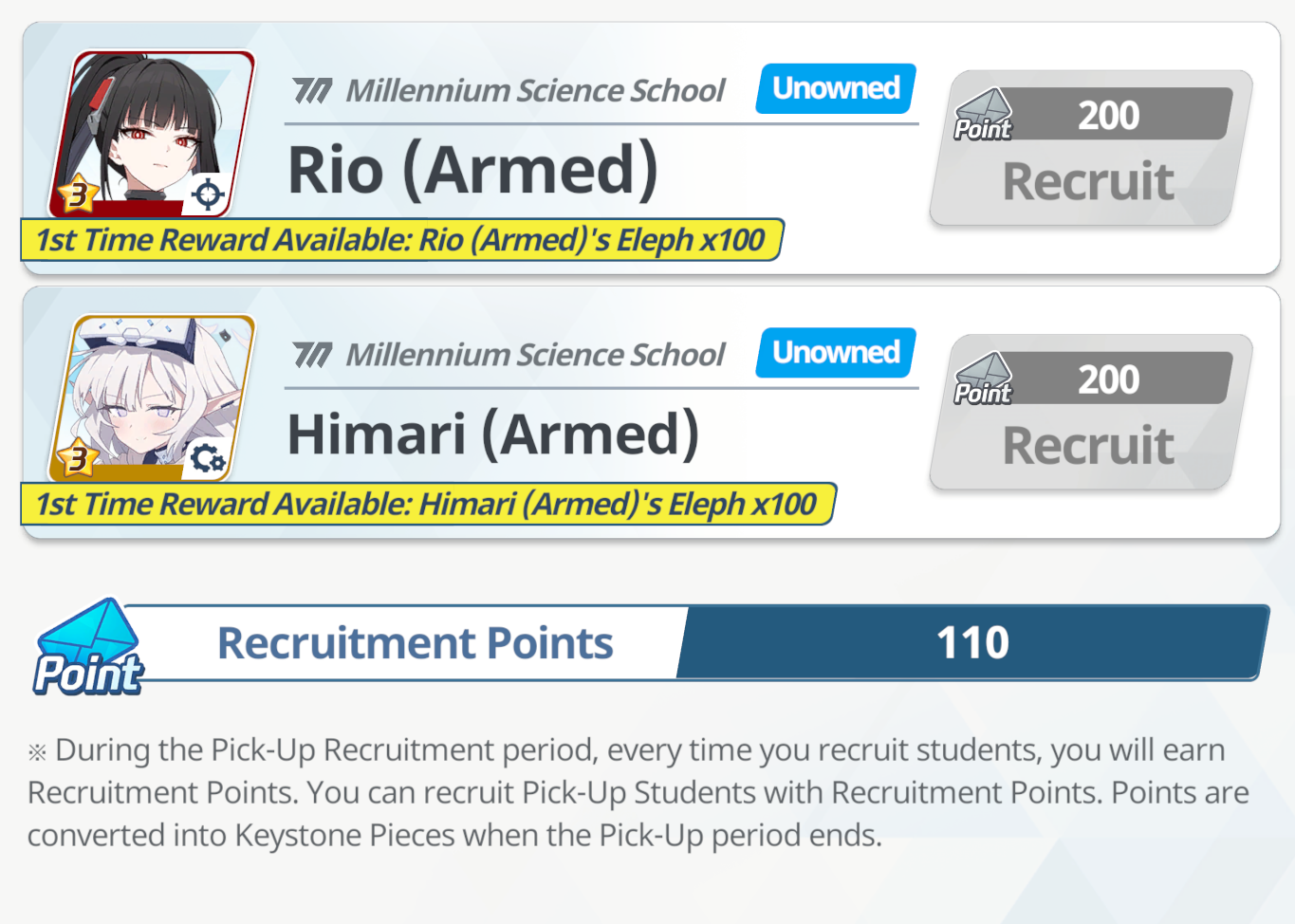
Task: Click Rio's 1st Time Reward Eleph banner
Action: pos(402,240)
